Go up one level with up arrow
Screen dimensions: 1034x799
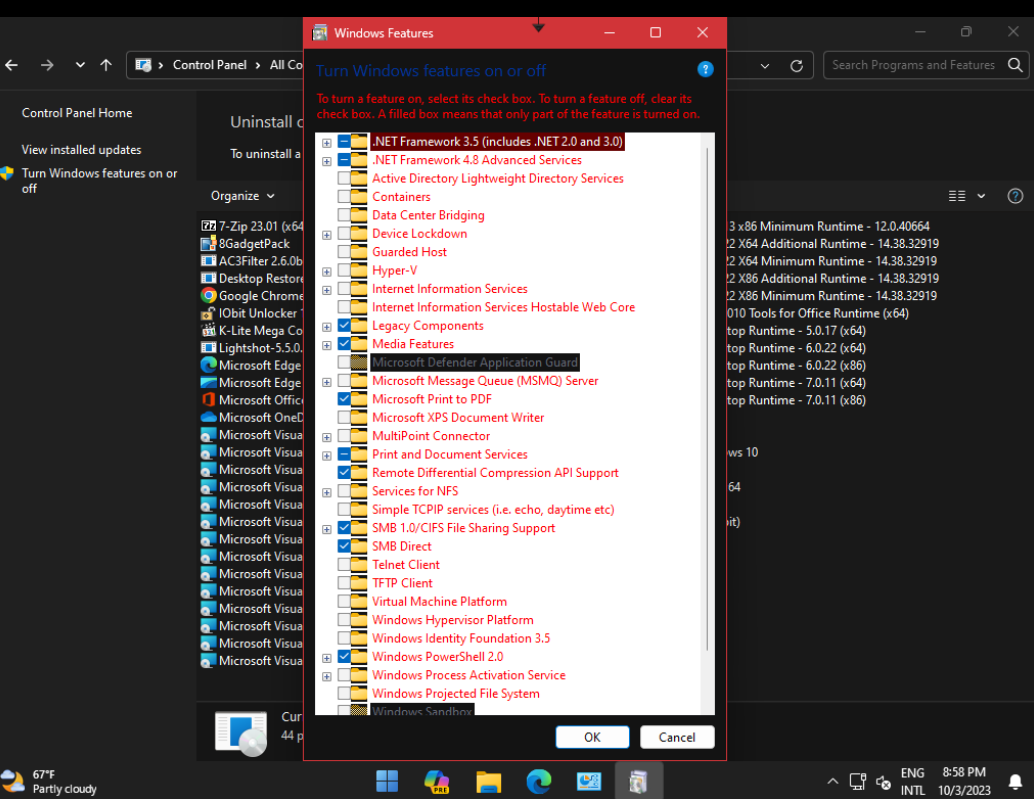[106, 65]
